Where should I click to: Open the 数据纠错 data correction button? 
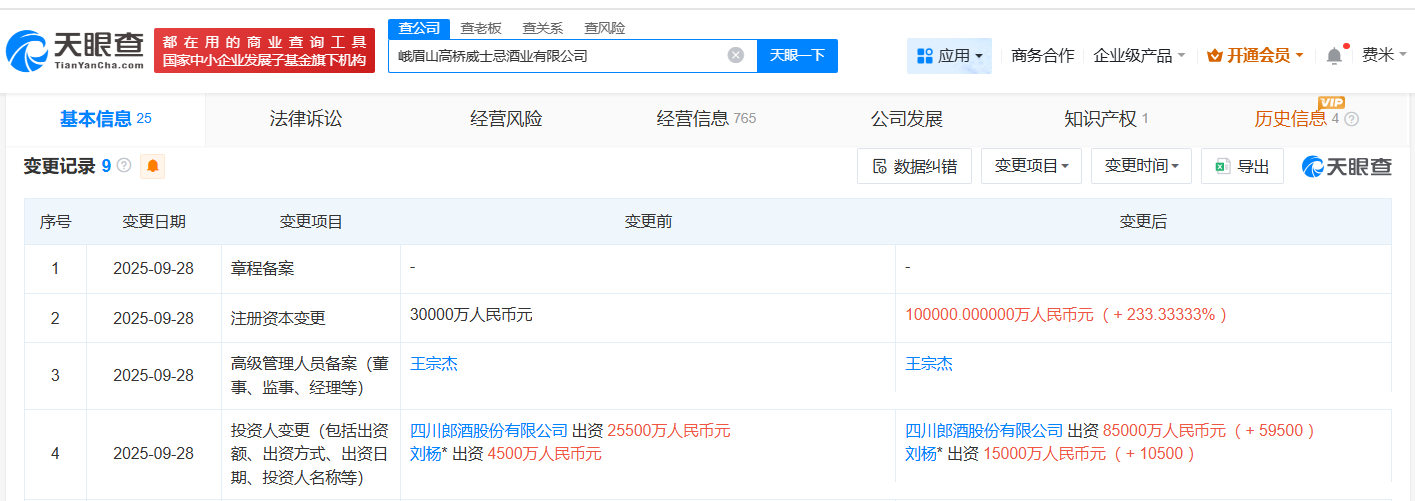[914, 167]
